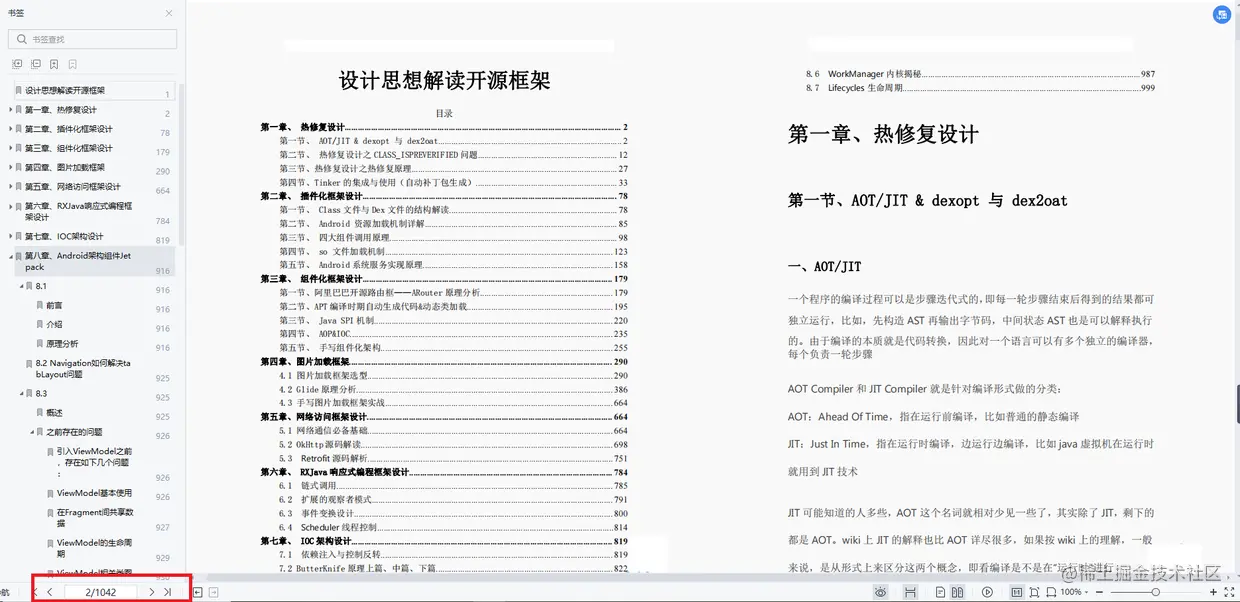Add a new bookmark icon
The width and height of the screenshot is (1240, 602).
54,64
